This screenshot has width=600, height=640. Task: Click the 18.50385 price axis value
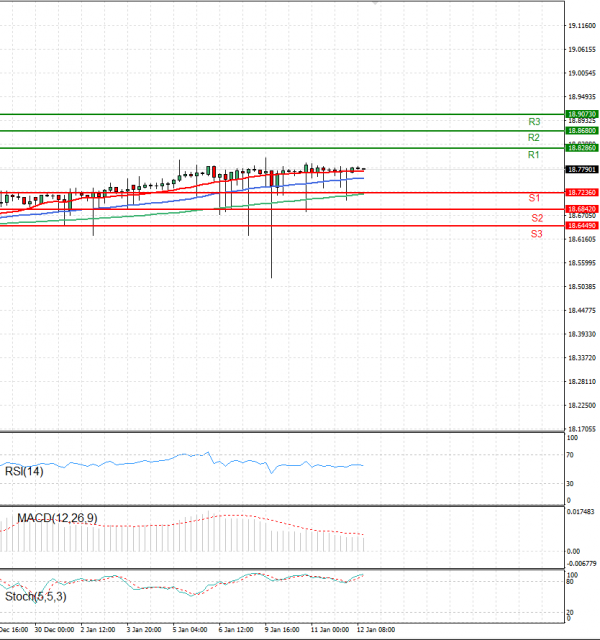(x=582, y=287)
